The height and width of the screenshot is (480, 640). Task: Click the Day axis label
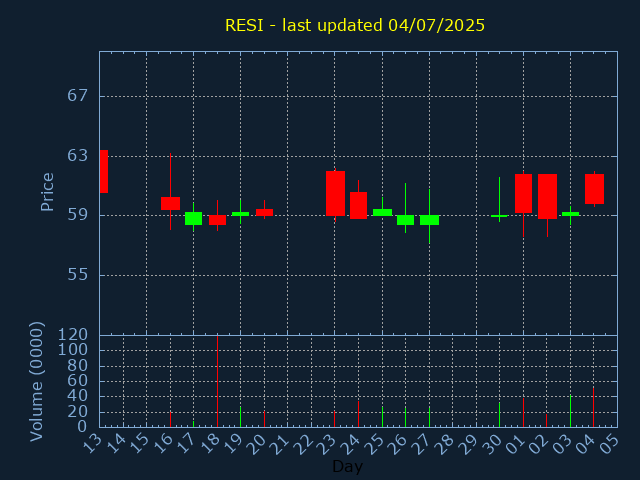[x=347, y=466]
